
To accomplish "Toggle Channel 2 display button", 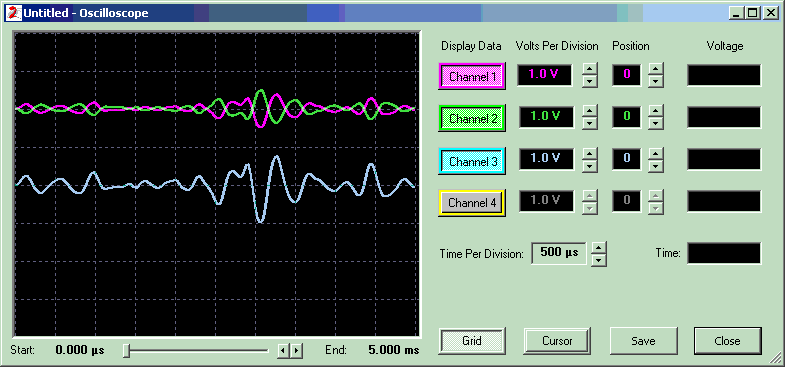I will pyautogui.click(x=472, y=118).
